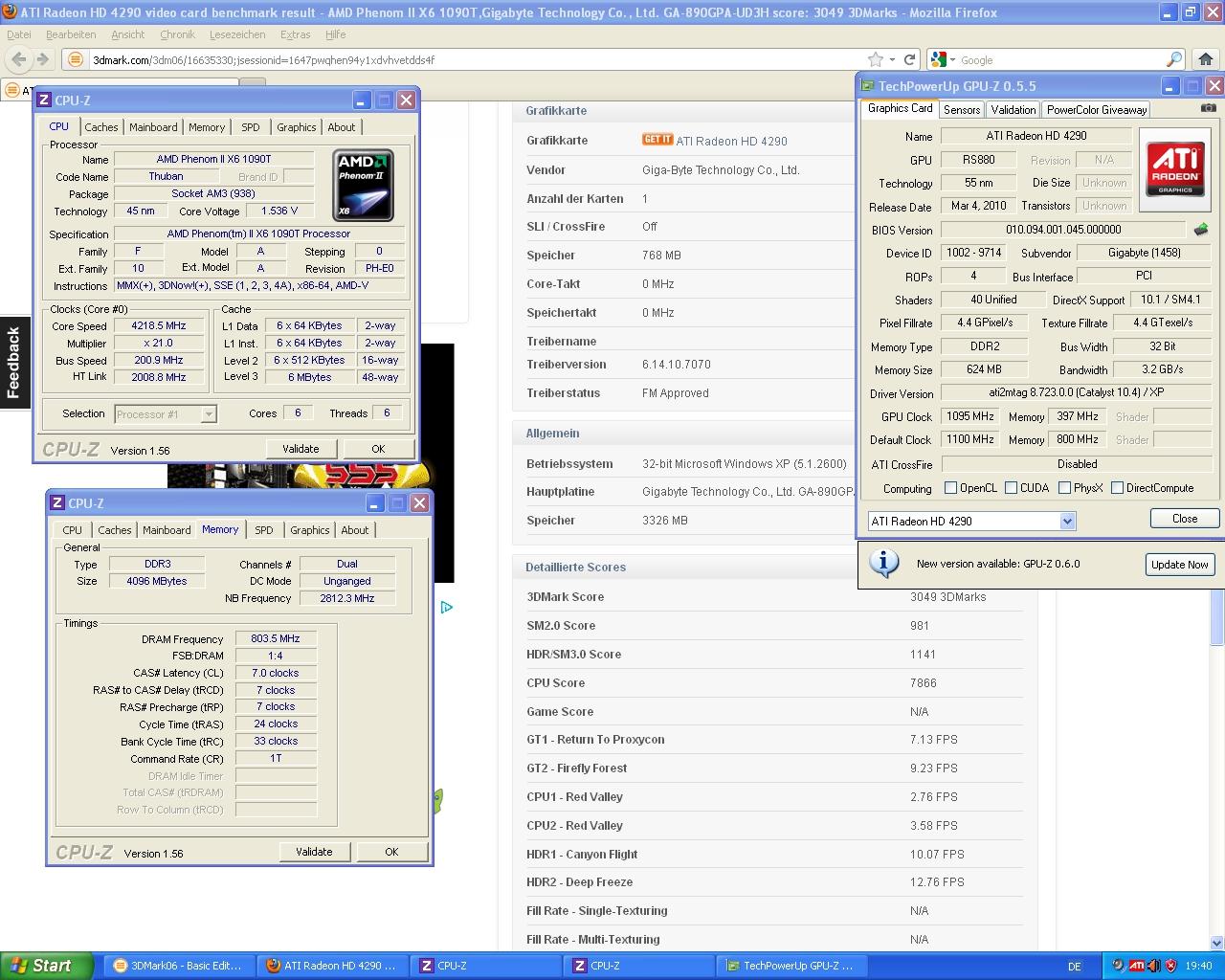Click the GET IT badge next to Radeon HD 4290
The width and height of the screenshot is (1225, 980).
pos(657,140)
